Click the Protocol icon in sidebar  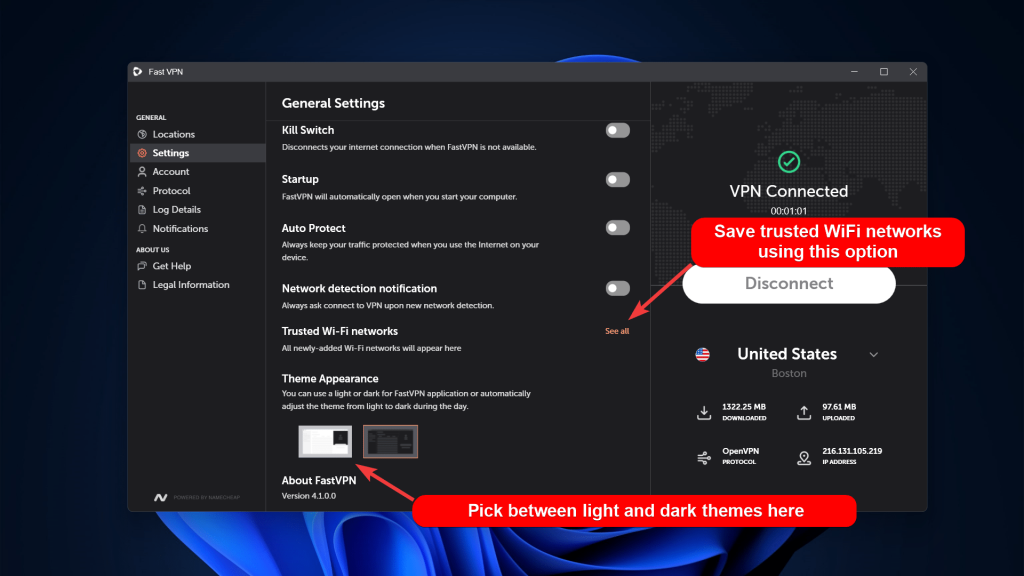pos(142,191)
